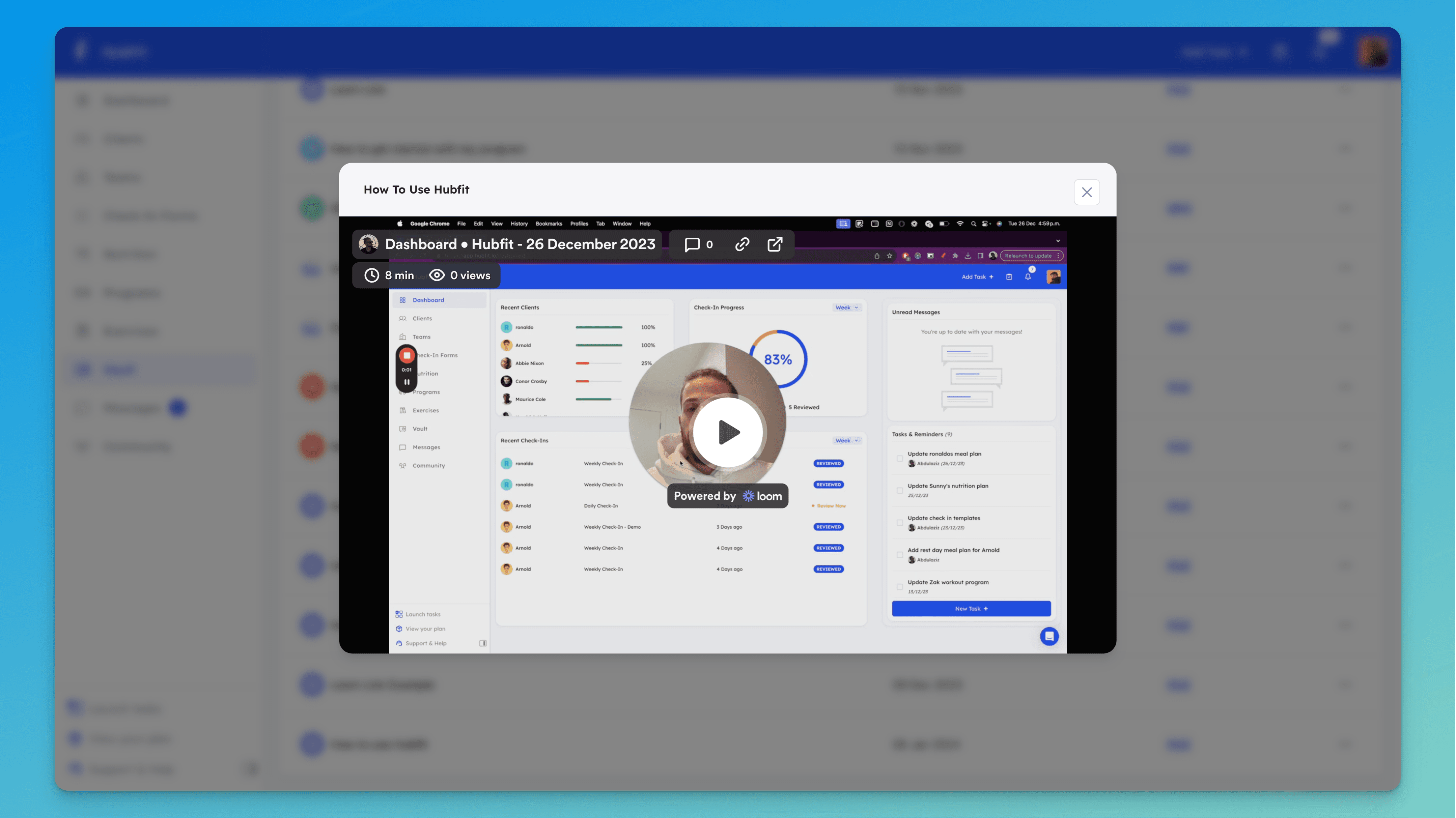Click the user avatar in blurred Hubfit header
Viewport: 1456px width, 818px height.
[x=1374, y=52]
